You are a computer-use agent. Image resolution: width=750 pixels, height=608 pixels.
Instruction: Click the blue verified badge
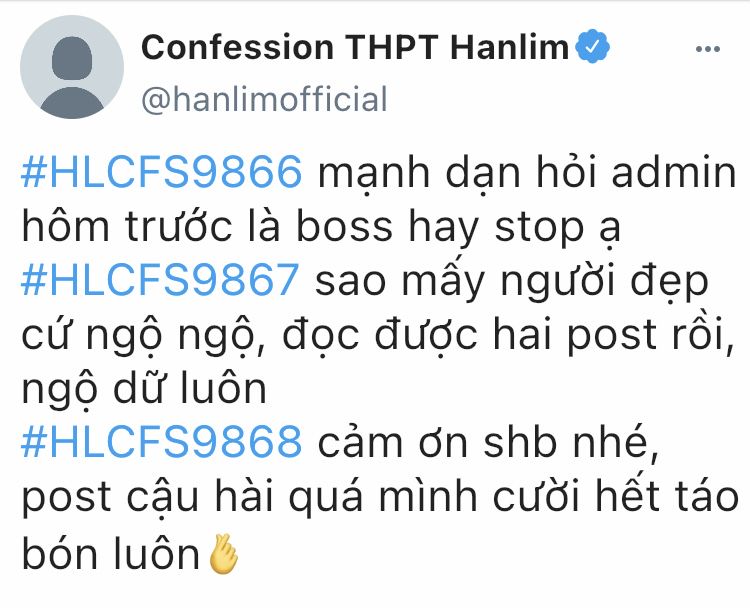pyautogui.click(x=592, y=46)
